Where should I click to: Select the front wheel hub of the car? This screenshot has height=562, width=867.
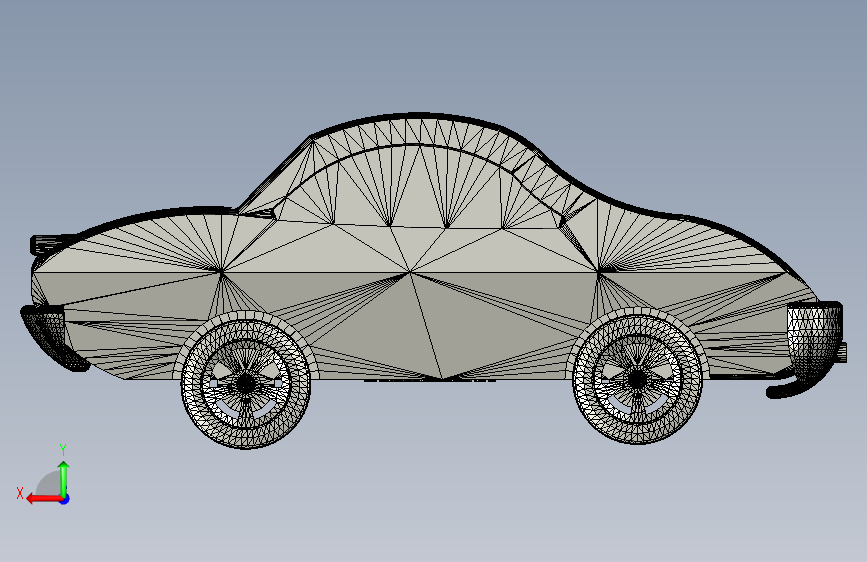246,383
